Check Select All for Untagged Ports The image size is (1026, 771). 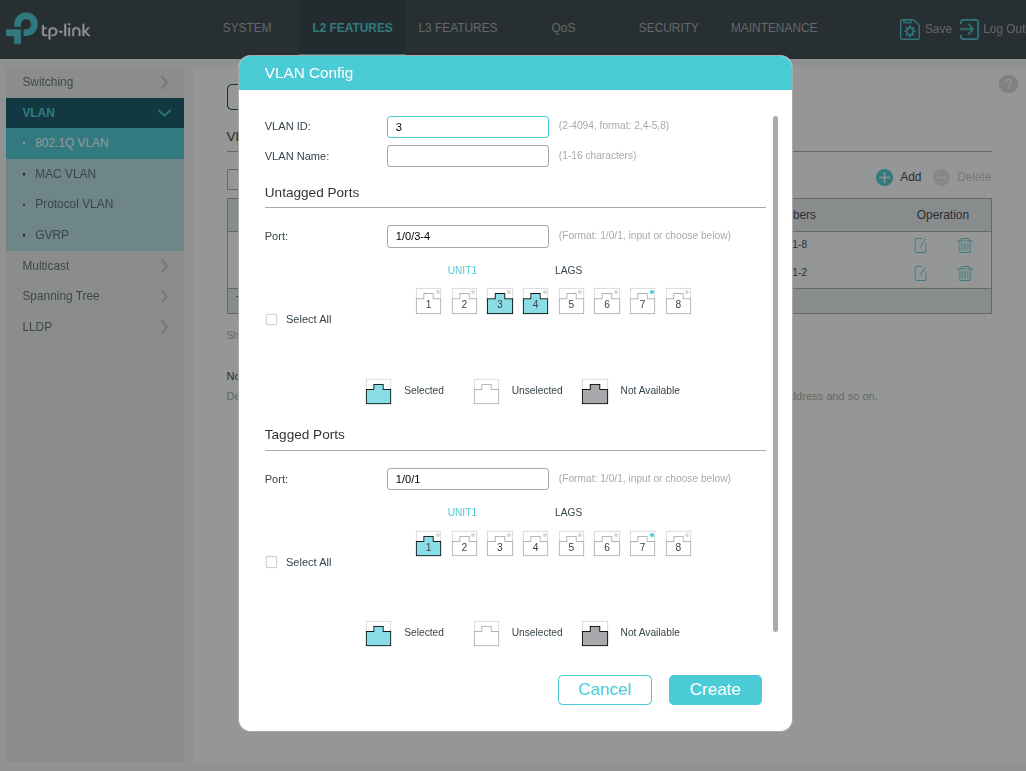[272, 319]
